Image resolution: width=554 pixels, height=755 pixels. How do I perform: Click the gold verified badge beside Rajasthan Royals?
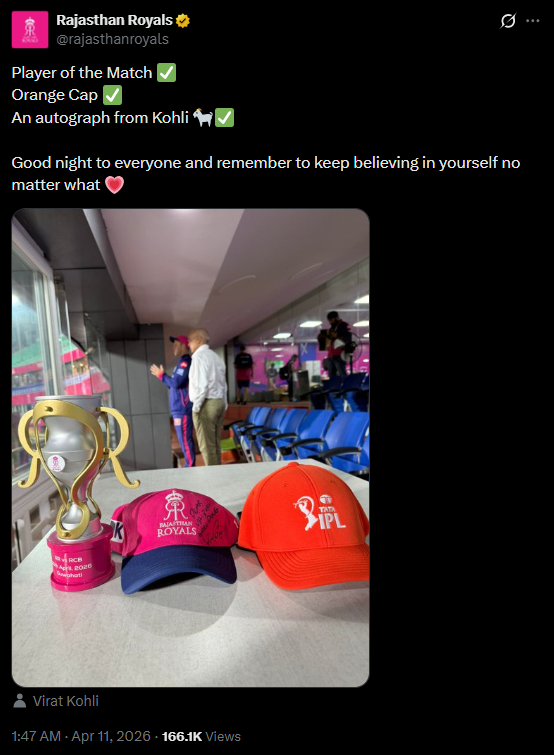[182, 21]
